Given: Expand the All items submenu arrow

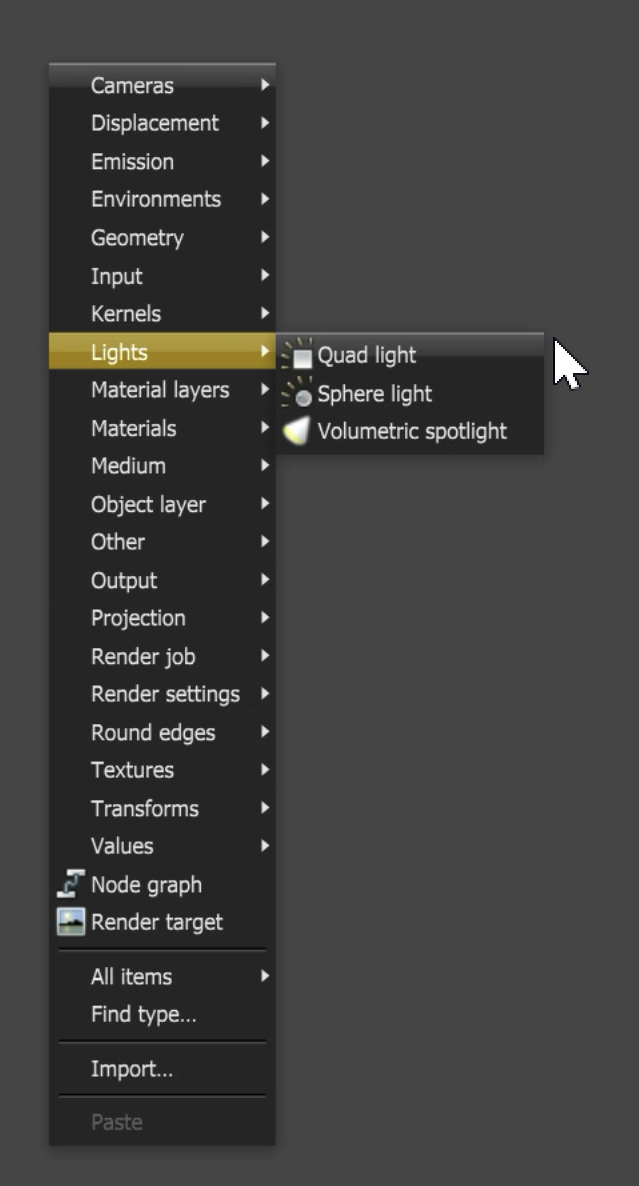Looking at the screenshot, I should (x=265, y=976).
